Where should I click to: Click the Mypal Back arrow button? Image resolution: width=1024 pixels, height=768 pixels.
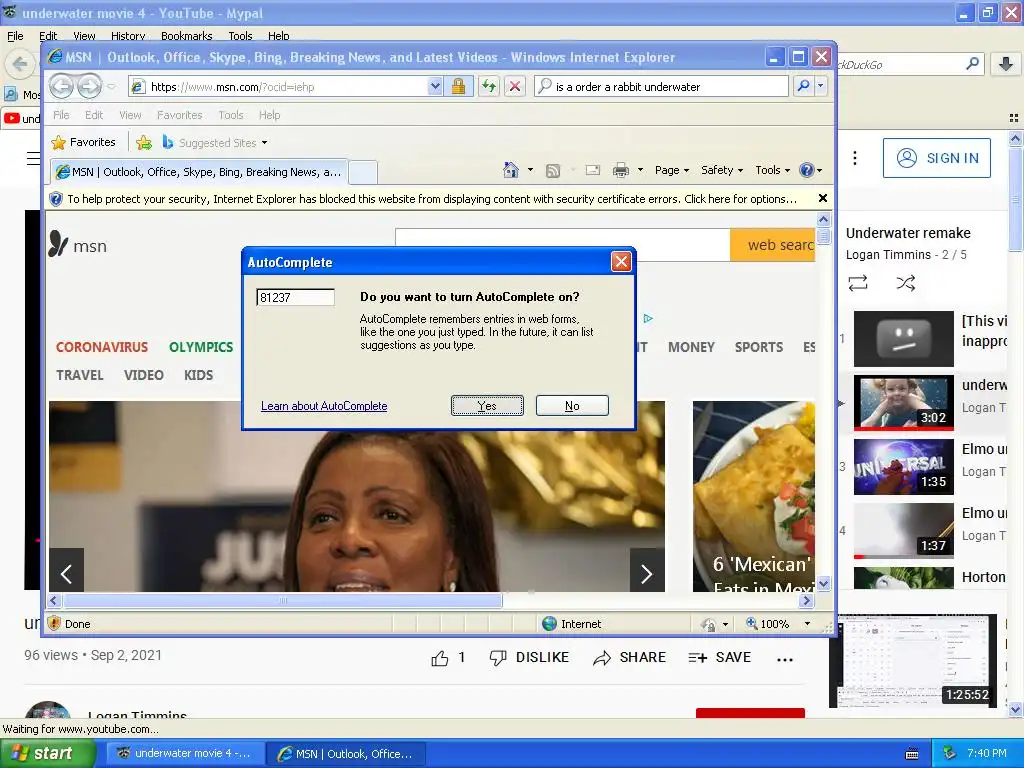(20, 64)
